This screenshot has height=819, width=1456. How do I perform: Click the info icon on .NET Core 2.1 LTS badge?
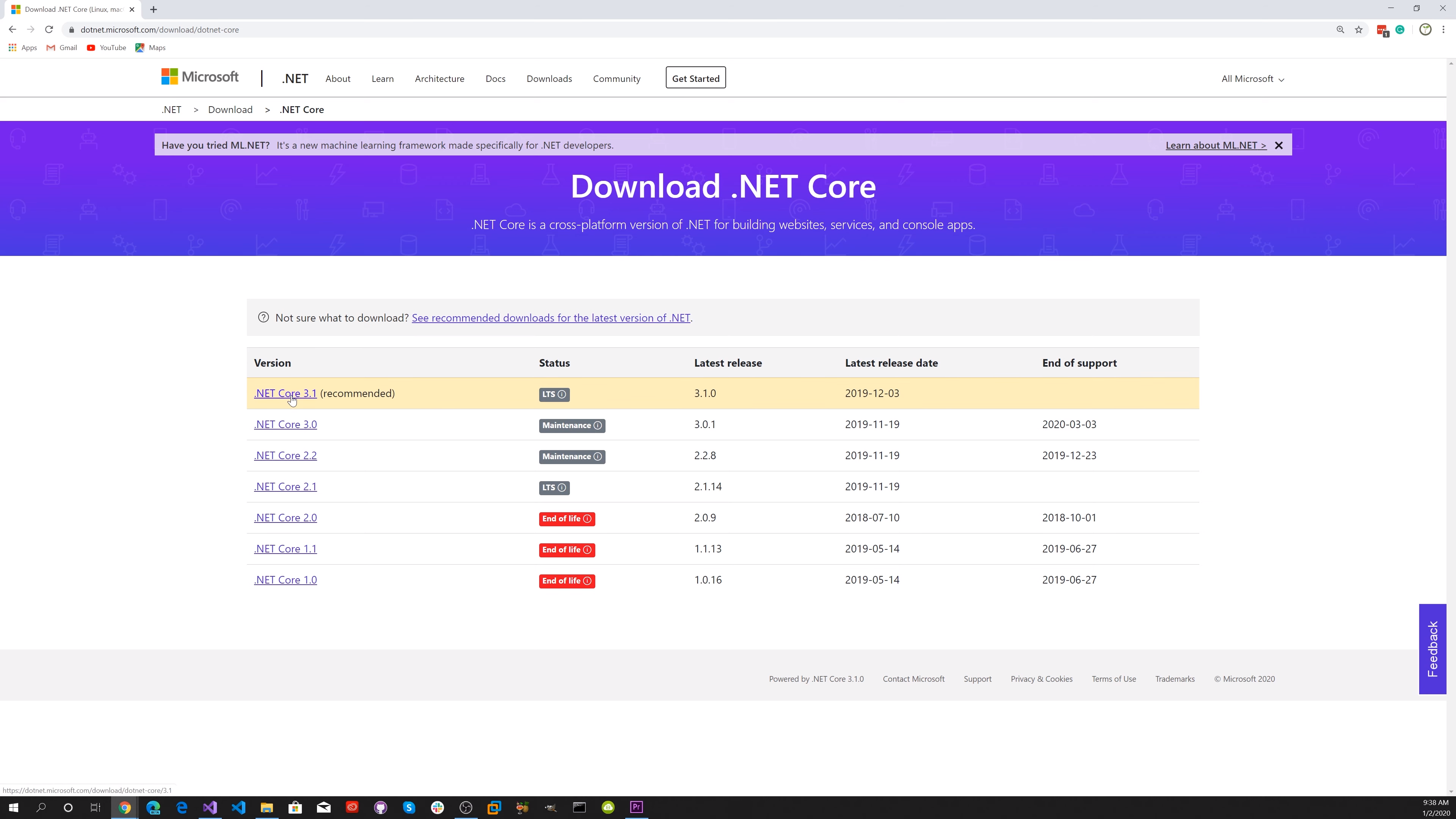pyautogui.click(x=562, y=487)
